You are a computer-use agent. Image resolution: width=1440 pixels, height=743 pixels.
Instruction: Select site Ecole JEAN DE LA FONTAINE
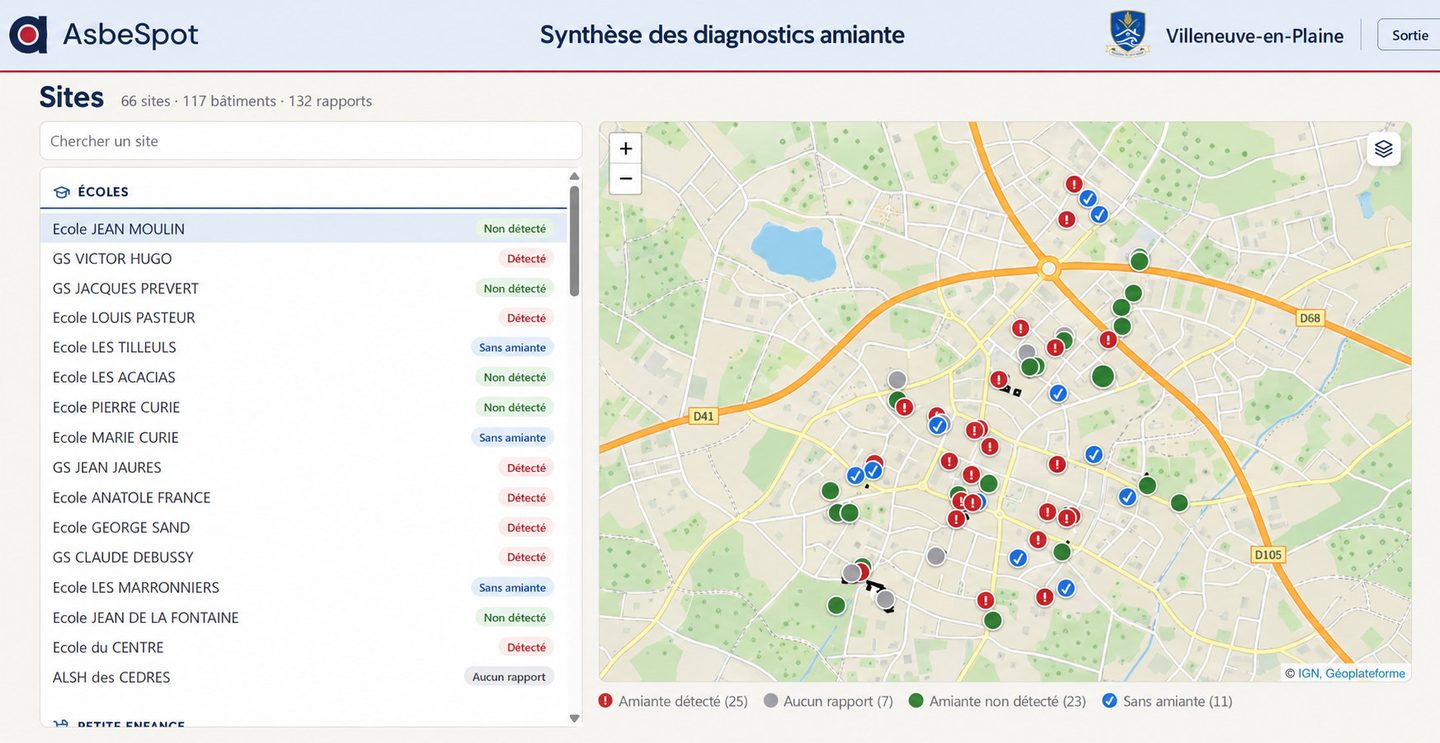coord(303,617)
